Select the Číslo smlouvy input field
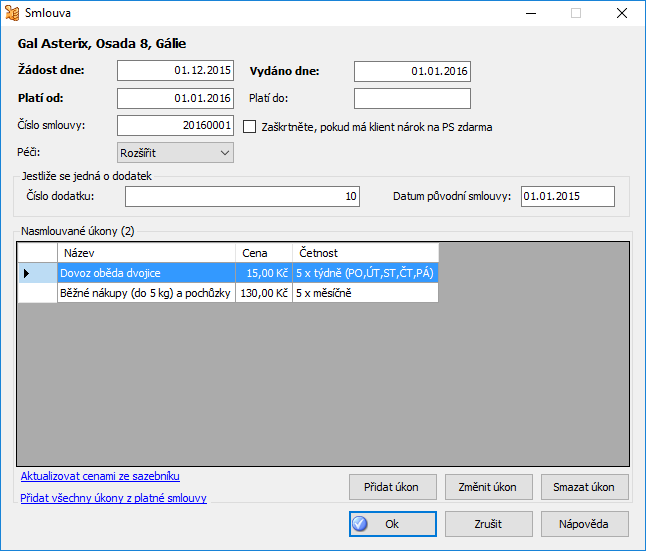646x551 pixels. [x=175, y=125]
